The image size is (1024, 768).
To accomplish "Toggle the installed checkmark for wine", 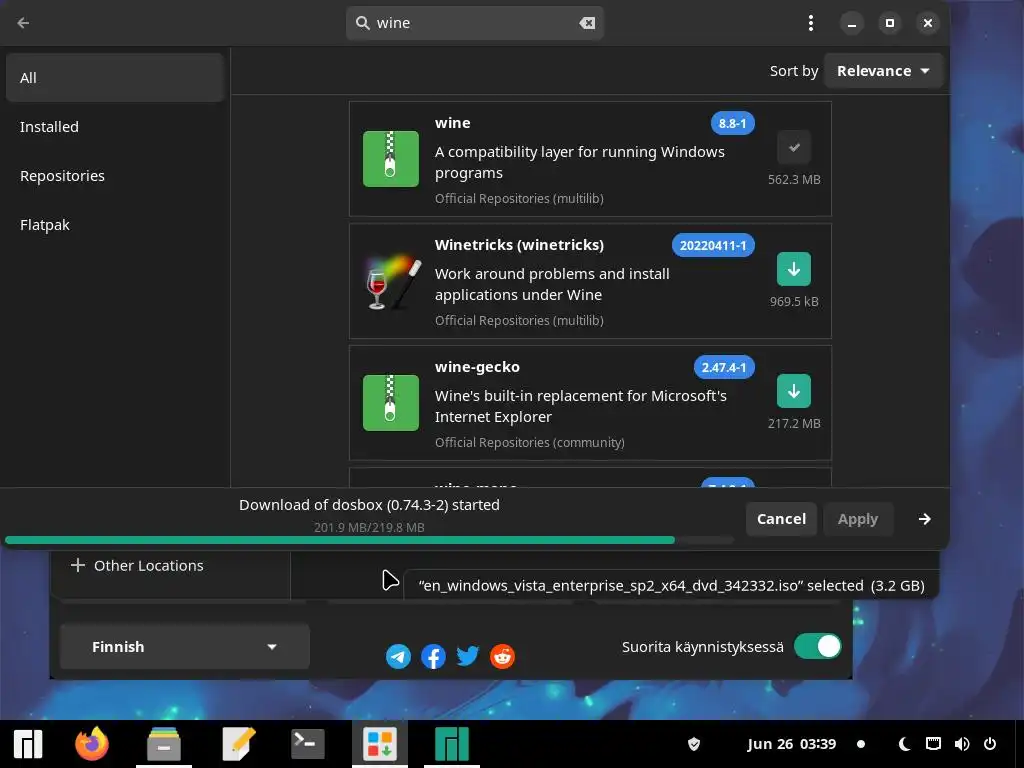I will pyautogui.click(x=793, y=147).
